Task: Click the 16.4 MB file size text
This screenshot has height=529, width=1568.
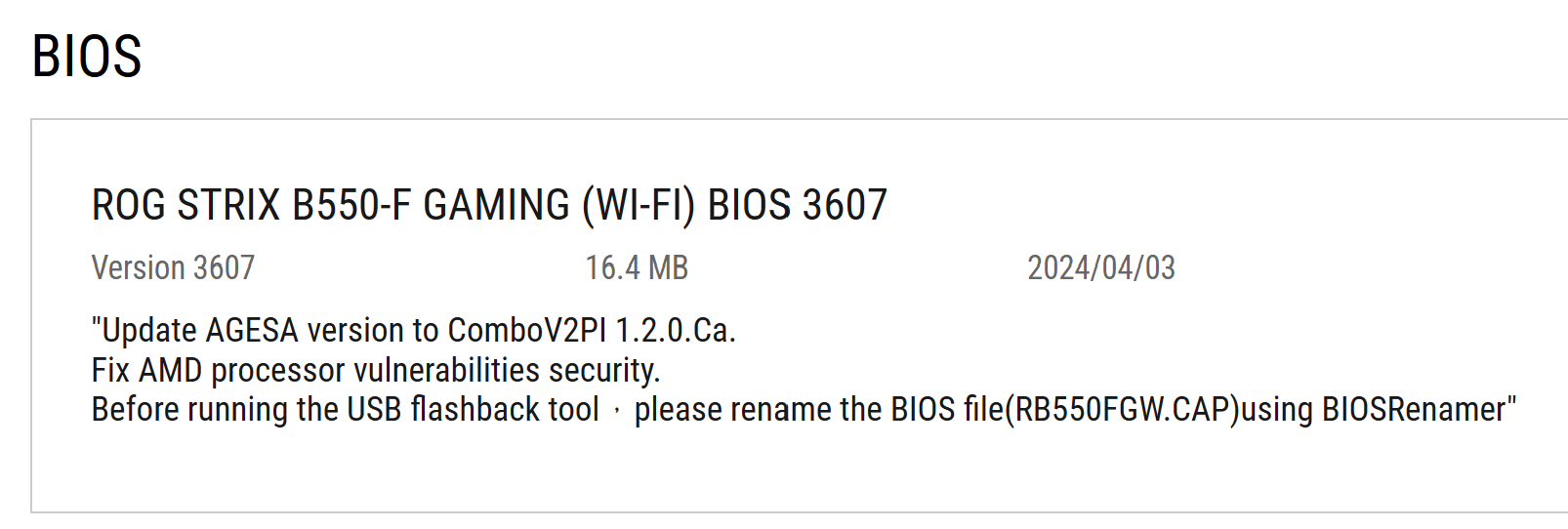Action: (637, 267)
